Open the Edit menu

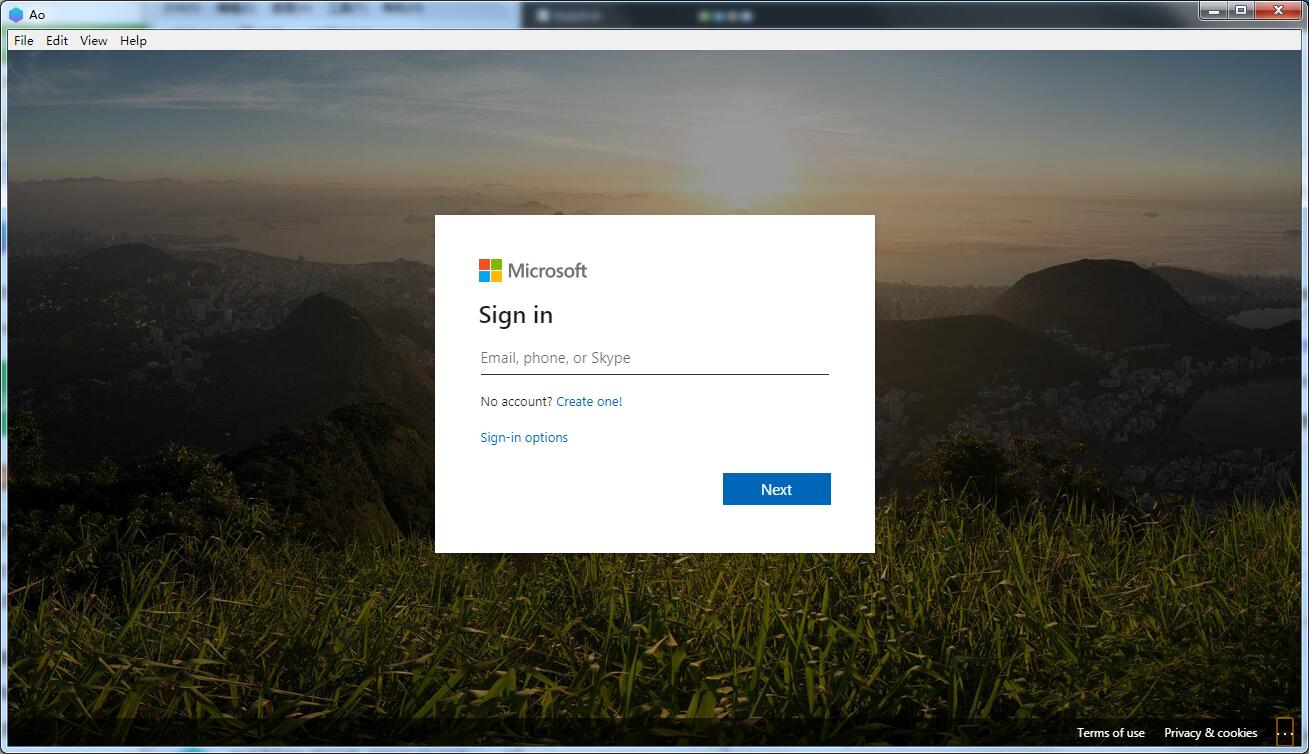point(57,41)
